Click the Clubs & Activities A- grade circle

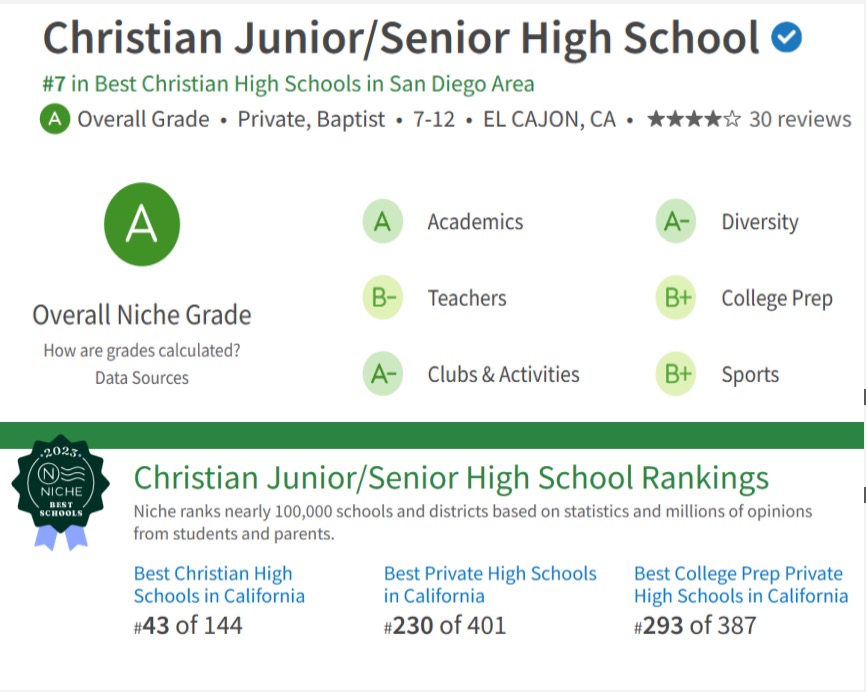pyautogui.click(x=383, y=374)
